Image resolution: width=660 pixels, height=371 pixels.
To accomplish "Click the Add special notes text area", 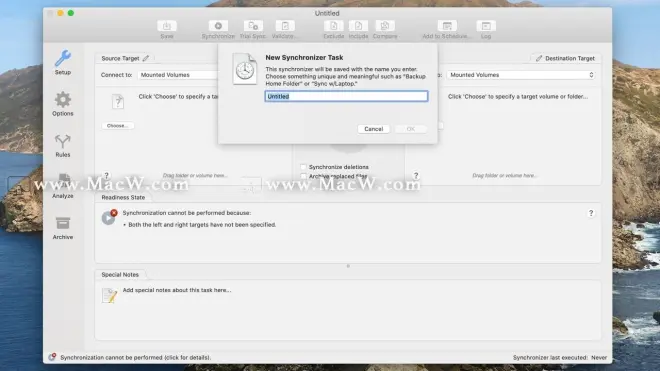I will pyautogui.click(x=177, y=290).
